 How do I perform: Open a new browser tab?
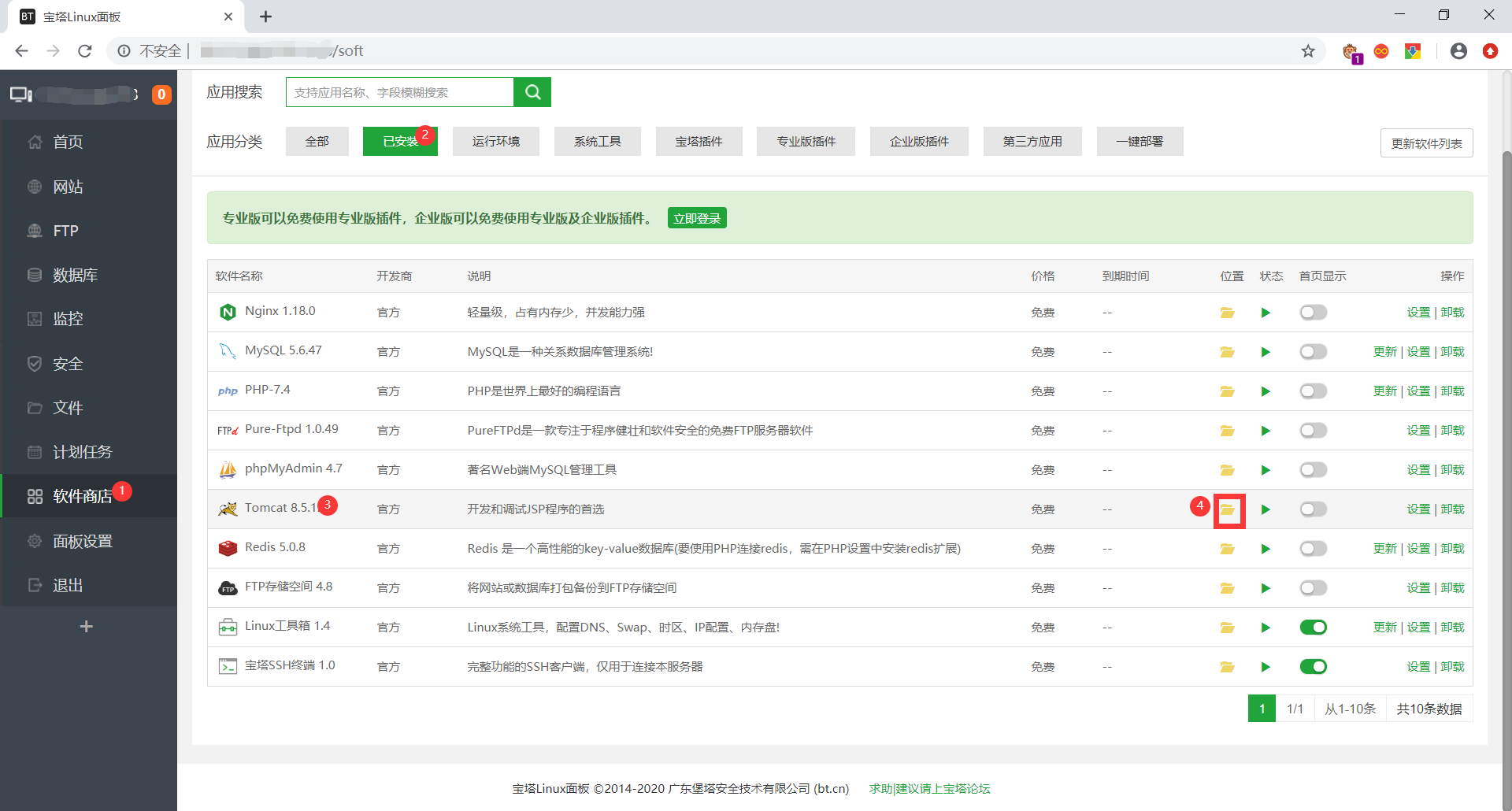(265, 17)
